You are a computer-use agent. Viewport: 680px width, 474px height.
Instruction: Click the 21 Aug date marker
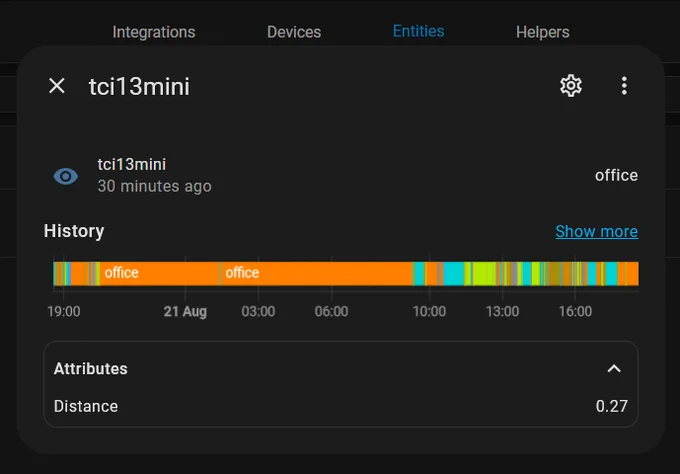point(185,311)
